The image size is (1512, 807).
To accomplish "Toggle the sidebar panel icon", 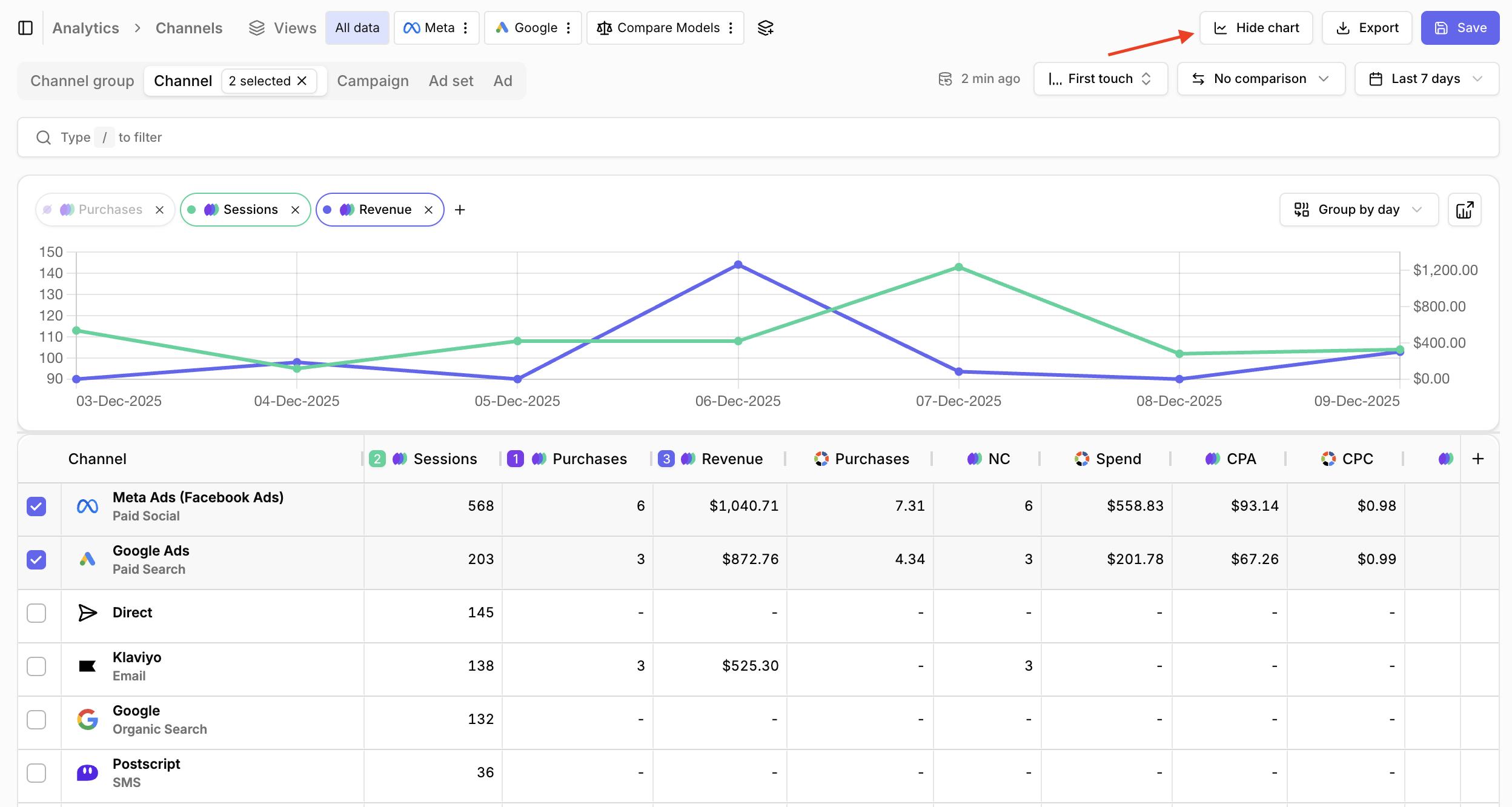I will click(25, 28).
